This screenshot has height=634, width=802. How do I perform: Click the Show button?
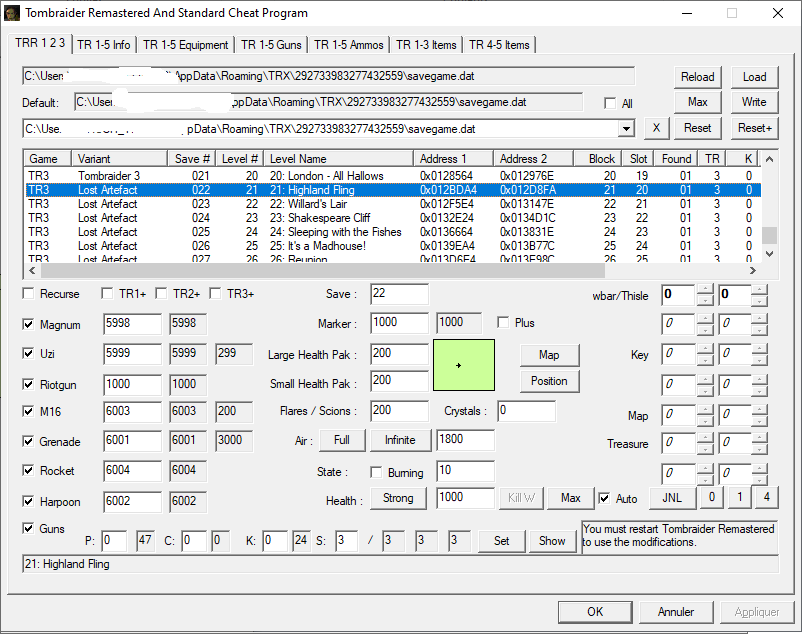point(552,541)
